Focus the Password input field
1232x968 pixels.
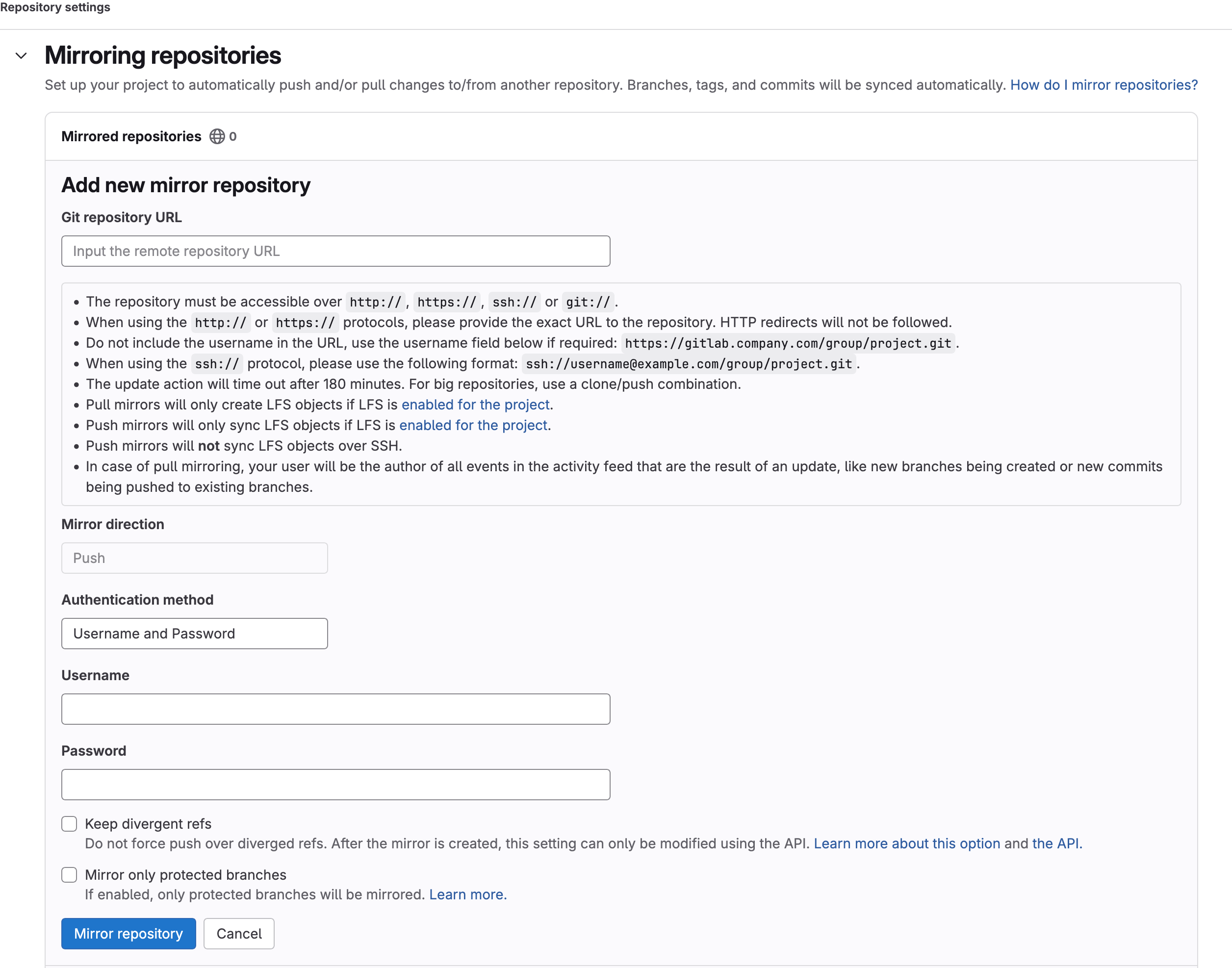[335, 784]
